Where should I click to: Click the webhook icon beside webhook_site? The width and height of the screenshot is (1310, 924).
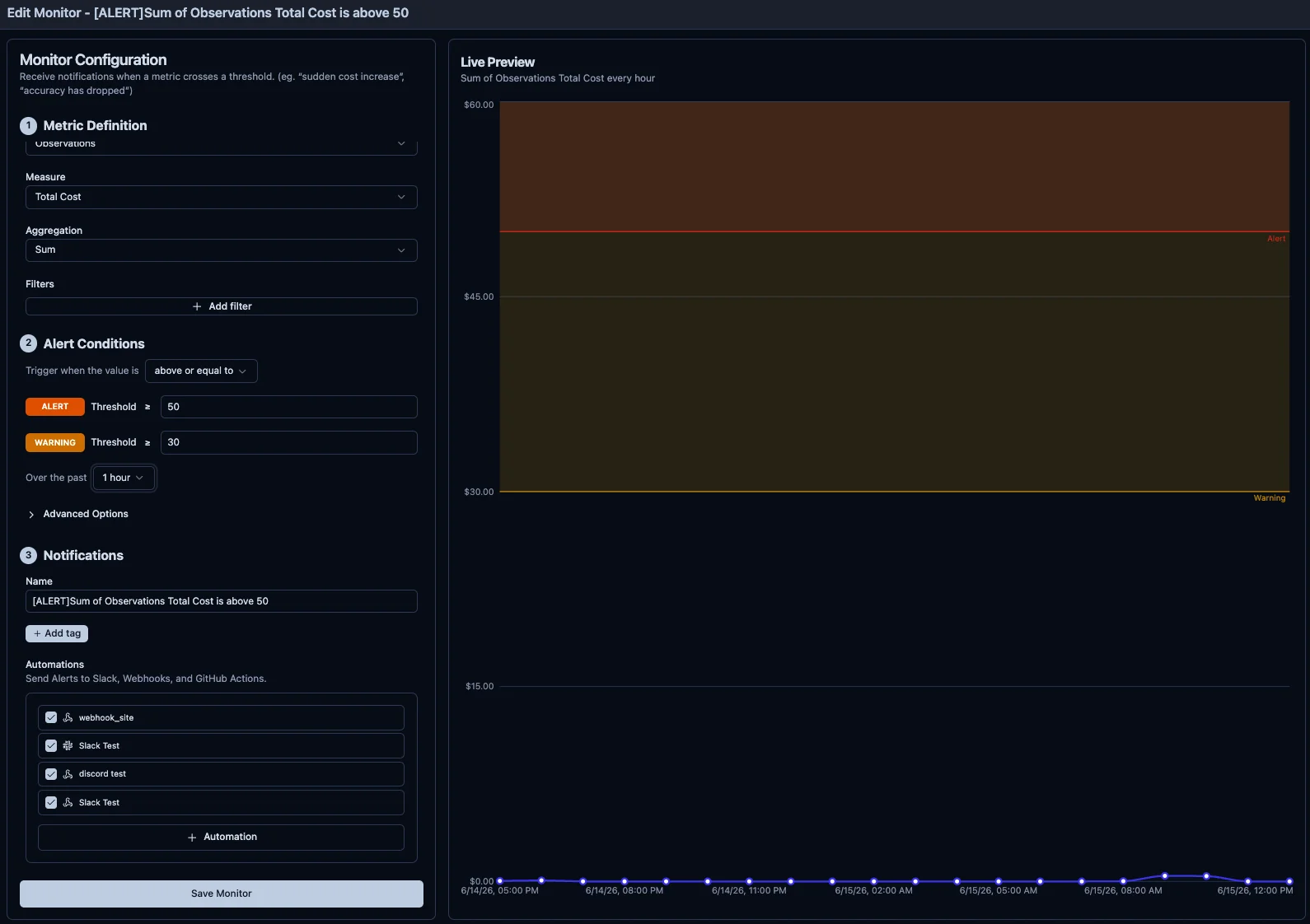68,717
